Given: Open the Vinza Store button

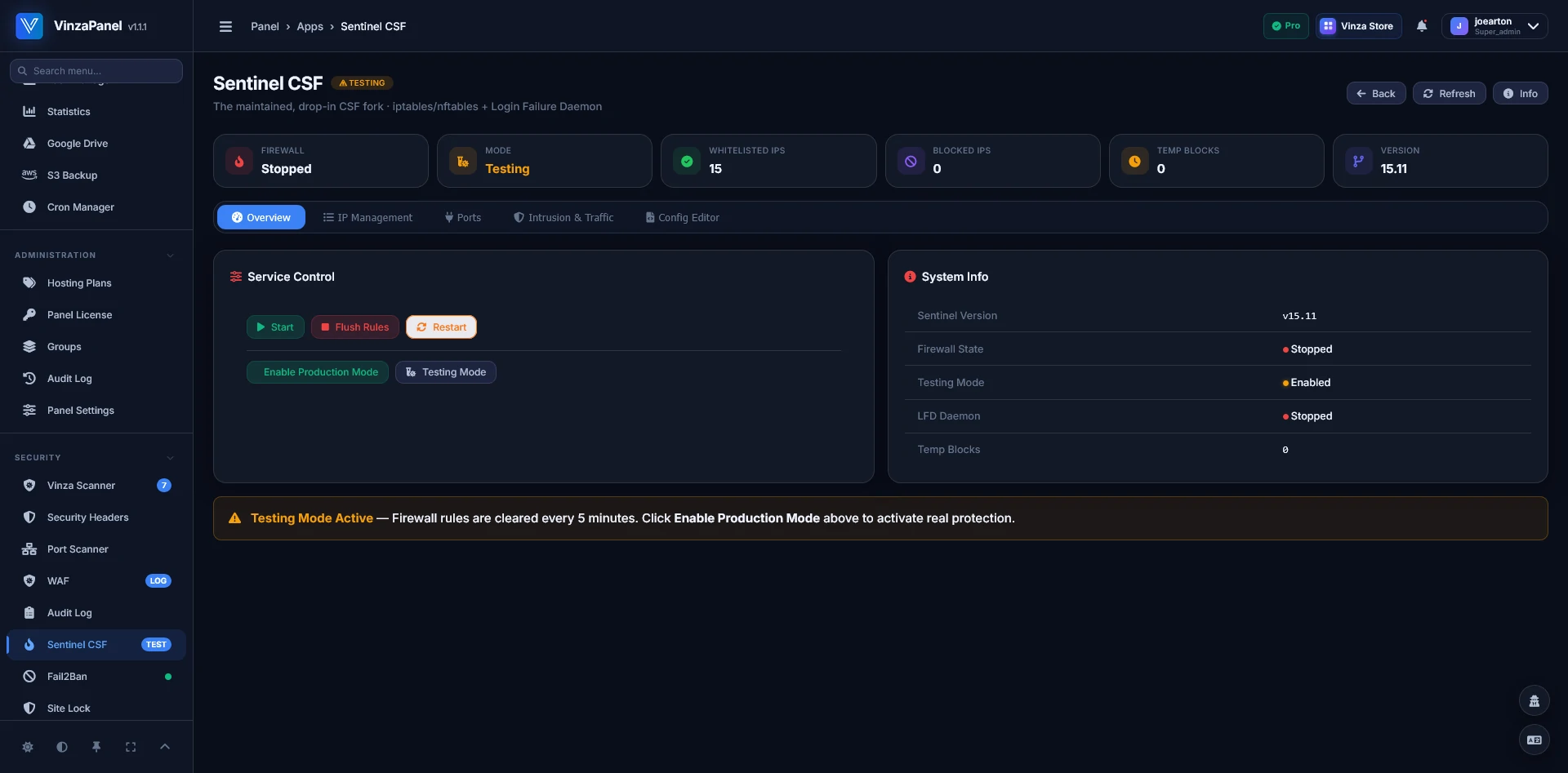Looking at the screenshot, I should [x=1359, y=26].
